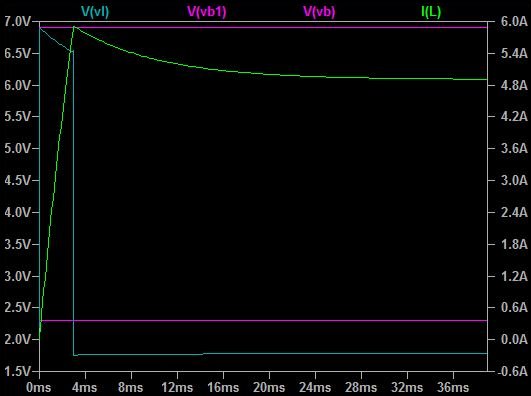Click the 6.0V left axis label

pyautogui.click(x=17, y=85)
